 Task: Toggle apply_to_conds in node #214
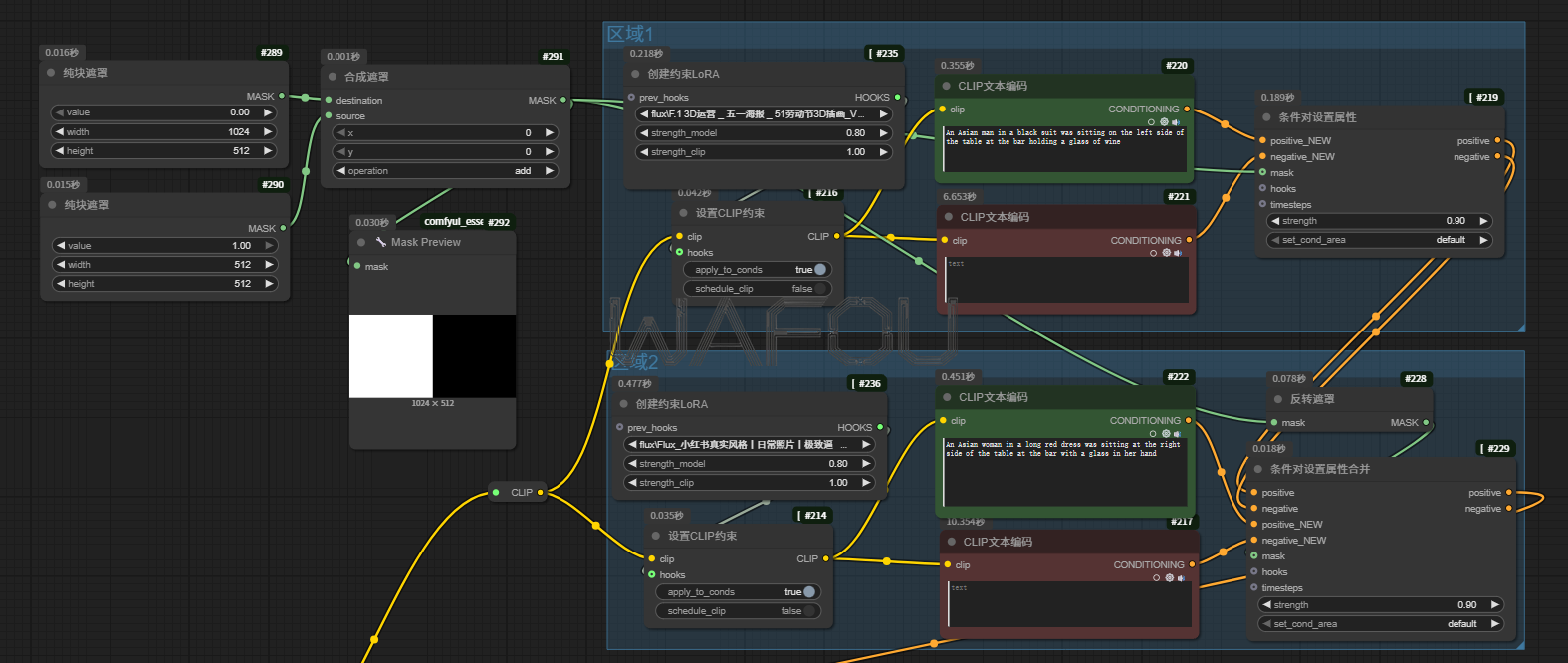coord(738,592)
